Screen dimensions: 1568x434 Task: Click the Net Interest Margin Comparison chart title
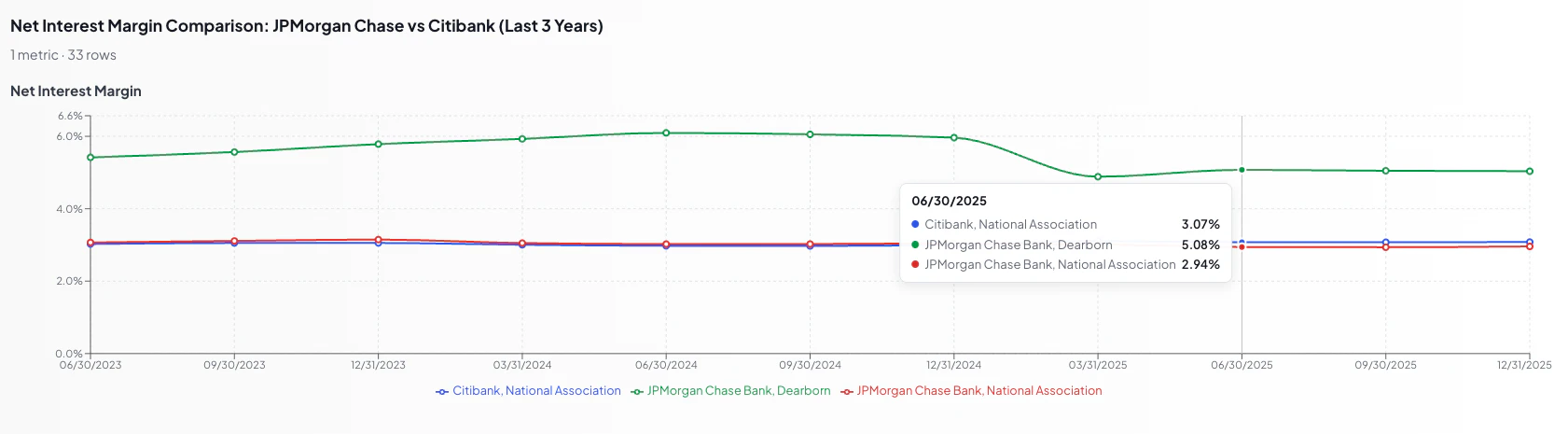click(x=307, y=26)
